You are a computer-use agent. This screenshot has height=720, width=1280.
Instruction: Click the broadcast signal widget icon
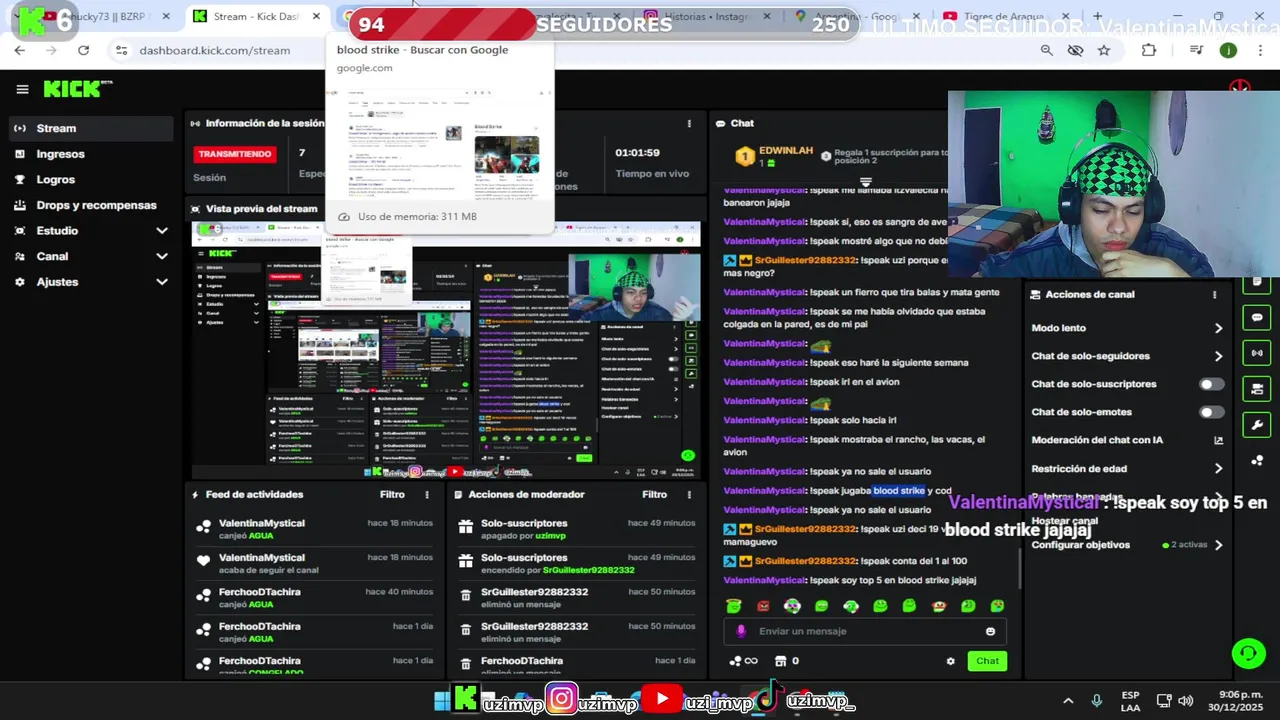coord(1257,353)
